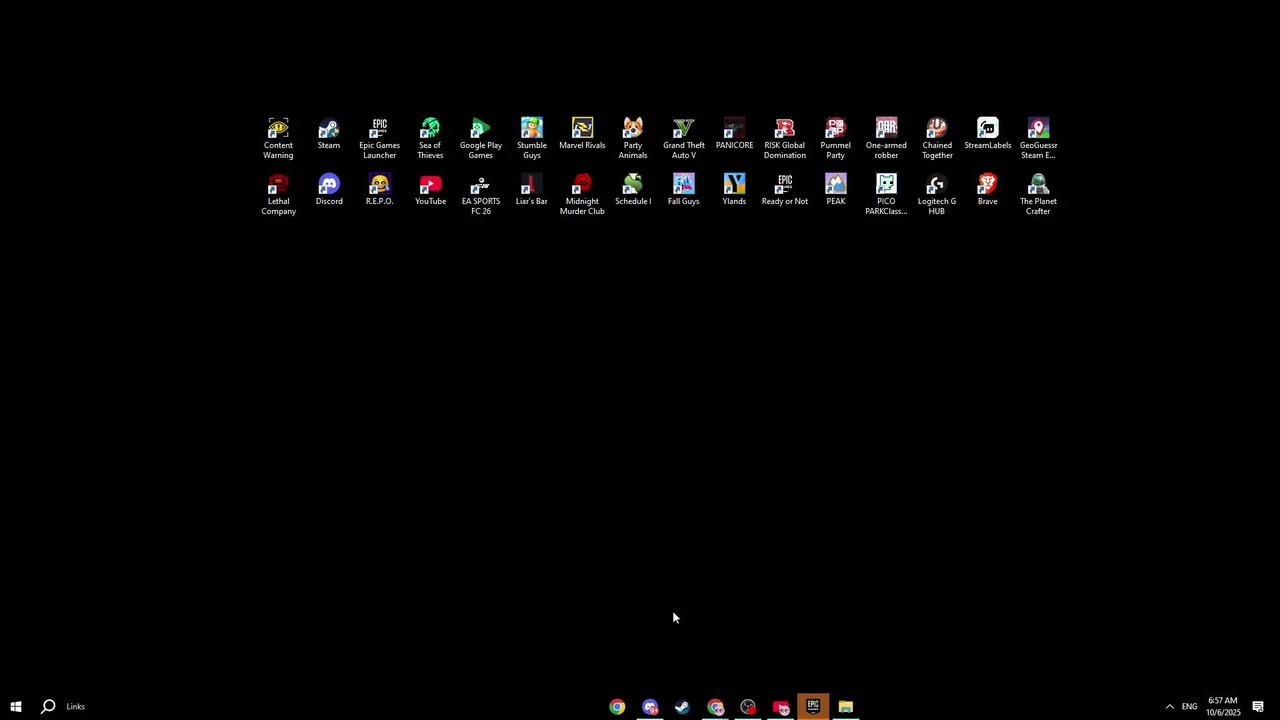Select the Sea of Thieves shortcut
This screenshot has height=720, width=1280.
[430, 138]
